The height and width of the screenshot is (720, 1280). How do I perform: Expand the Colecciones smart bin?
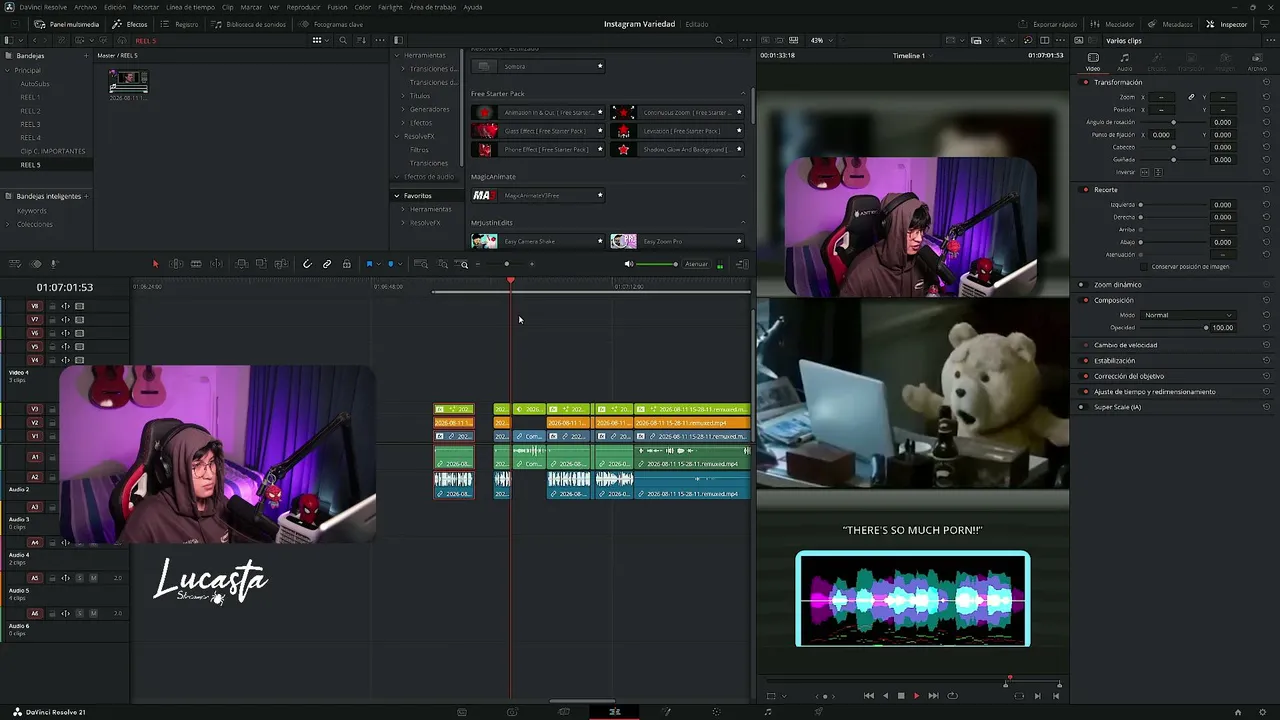7,224
